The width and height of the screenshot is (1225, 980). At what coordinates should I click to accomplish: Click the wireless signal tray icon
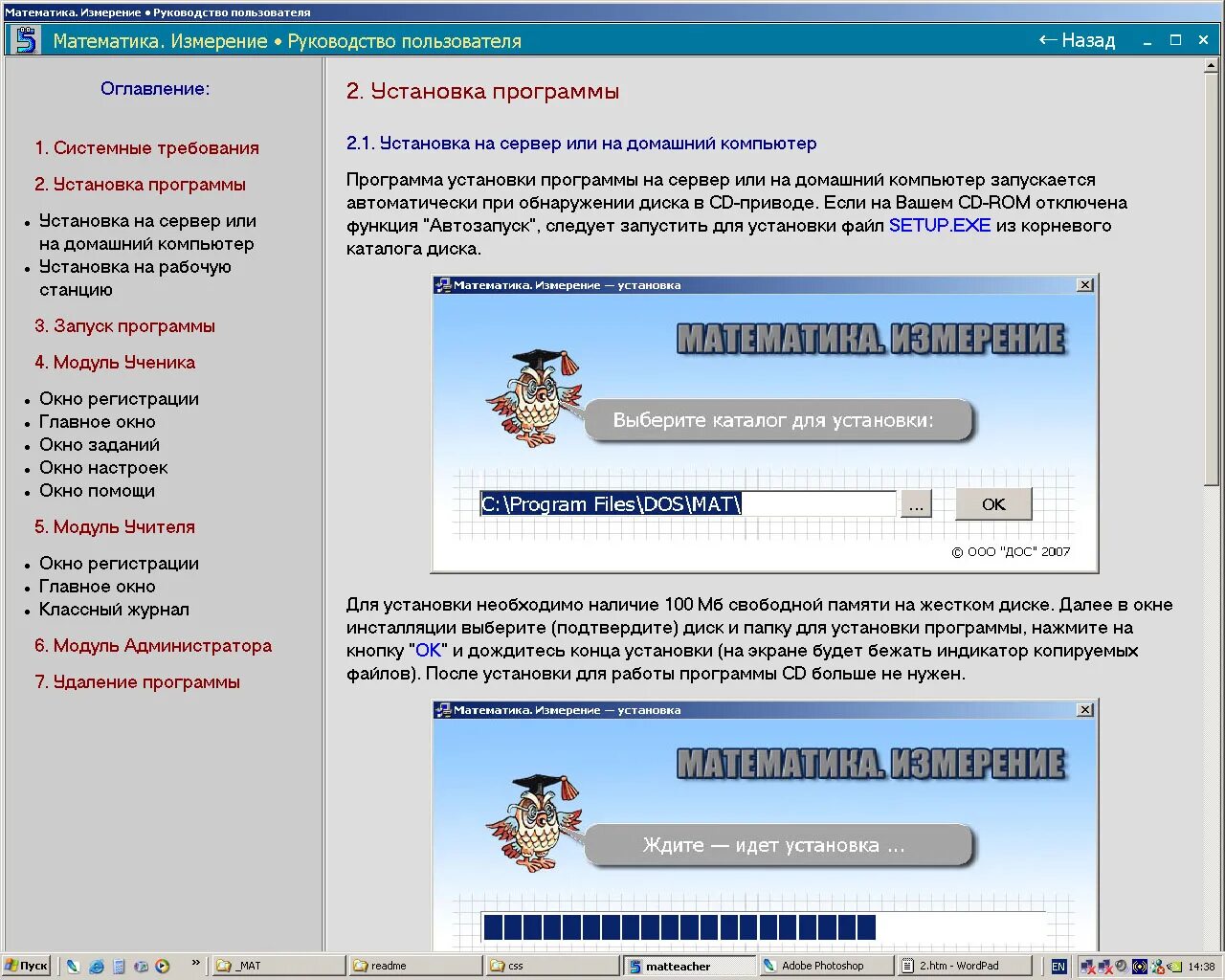1140,967
